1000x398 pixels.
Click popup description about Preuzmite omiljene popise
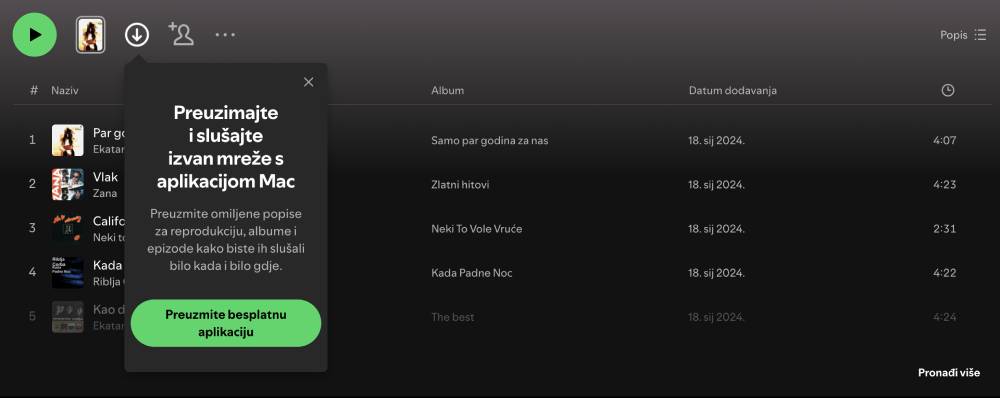pyautogui.click(x=226, y=240)
